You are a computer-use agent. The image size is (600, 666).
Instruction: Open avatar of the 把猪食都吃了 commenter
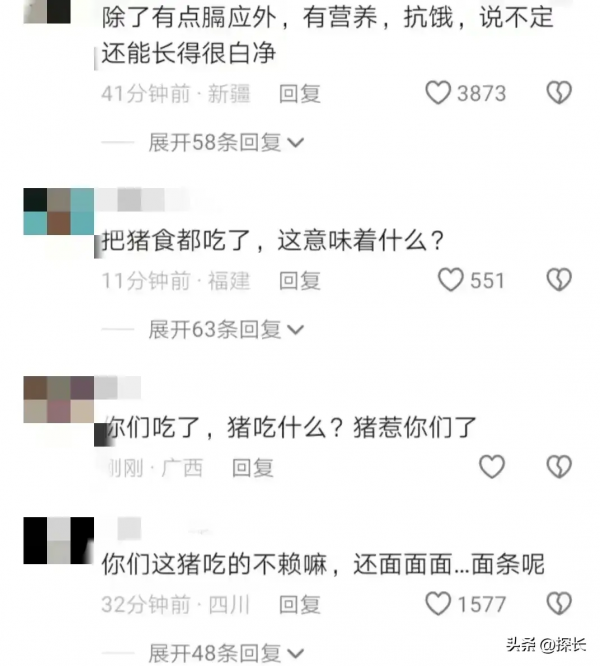click(x=59, y=212)
